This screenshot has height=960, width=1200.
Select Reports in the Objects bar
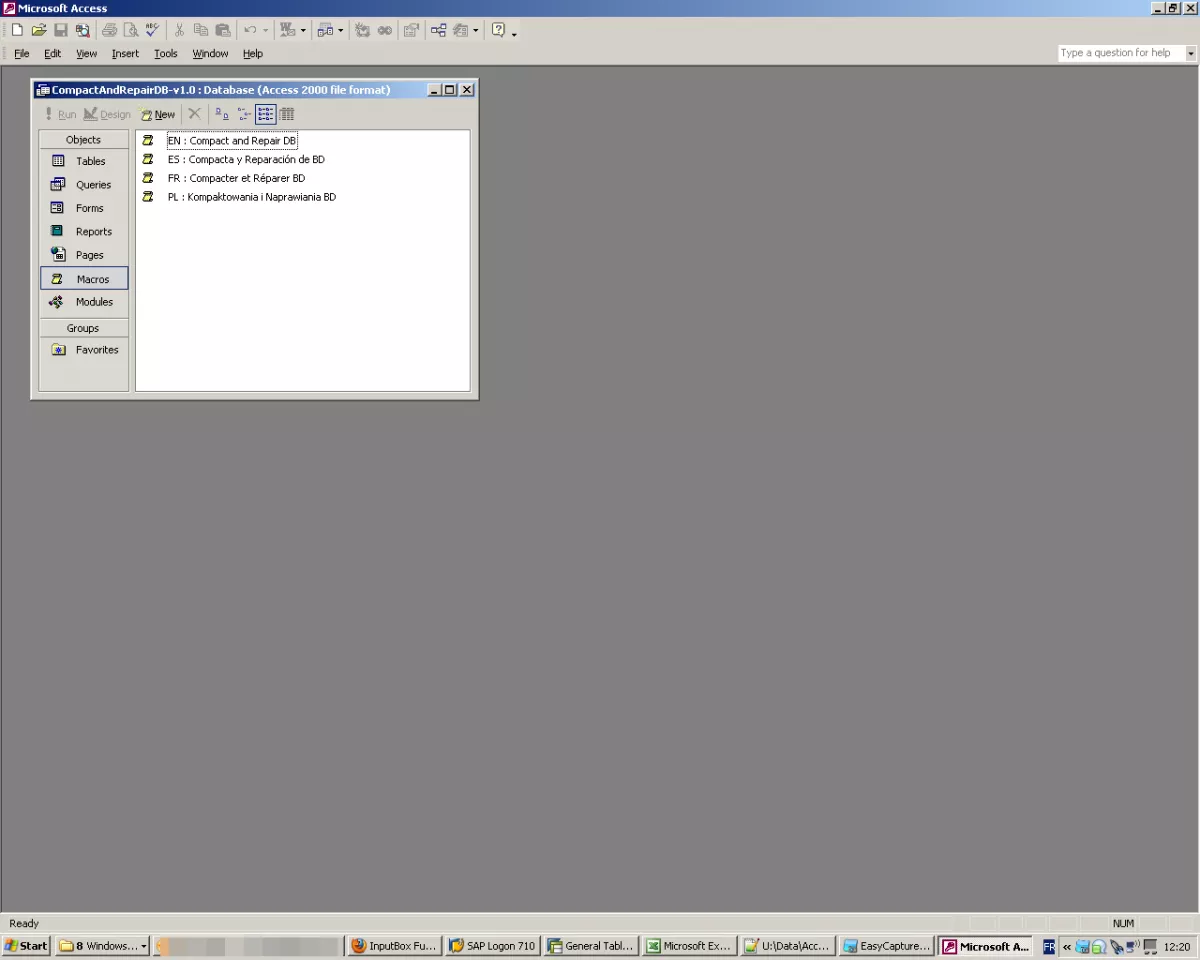[84, 232]
